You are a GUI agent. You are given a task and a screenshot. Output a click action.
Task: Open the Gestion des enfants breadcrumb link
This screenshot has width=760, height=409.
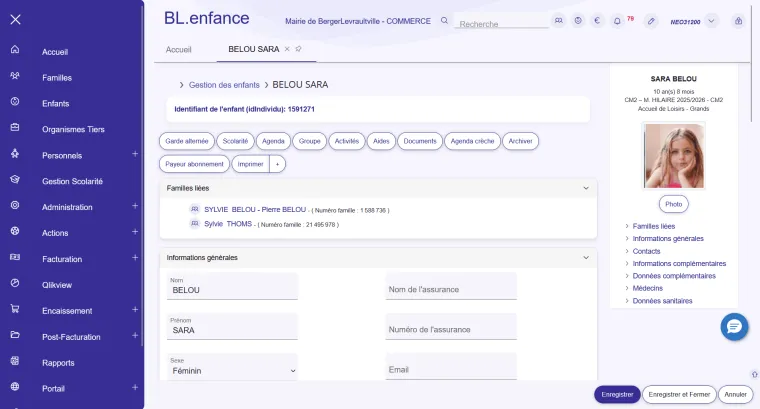[x=224, y=85]
